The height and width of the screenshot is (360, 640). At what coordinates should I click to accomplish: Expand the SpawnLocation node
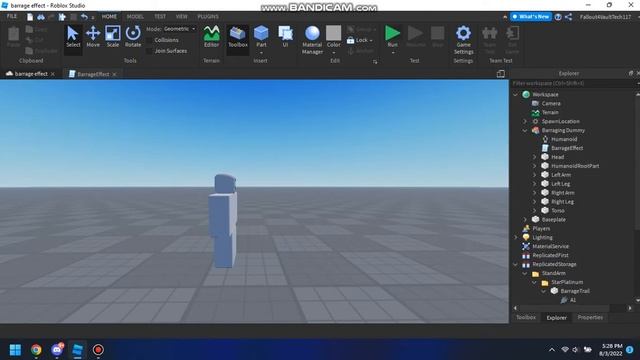[525, 121]
